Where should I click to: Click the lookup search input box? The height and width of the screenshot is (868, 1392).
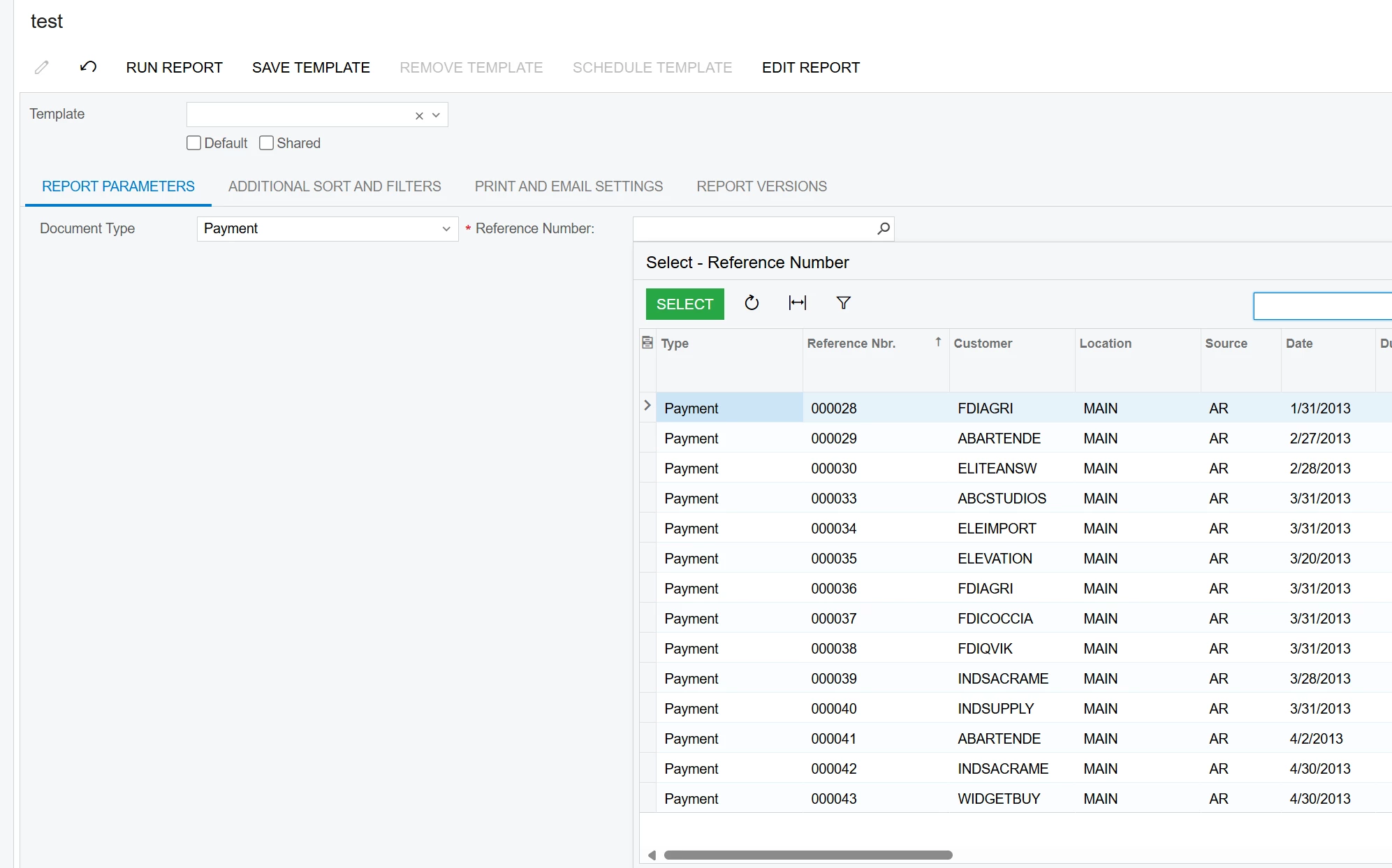click(1321, 307)
